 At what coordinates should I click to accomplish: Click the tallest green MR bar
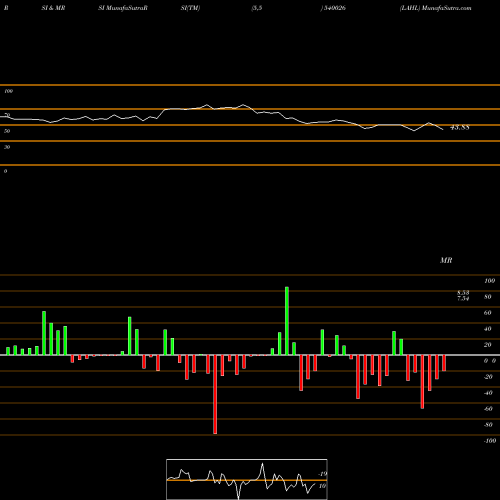coord(287,321)
